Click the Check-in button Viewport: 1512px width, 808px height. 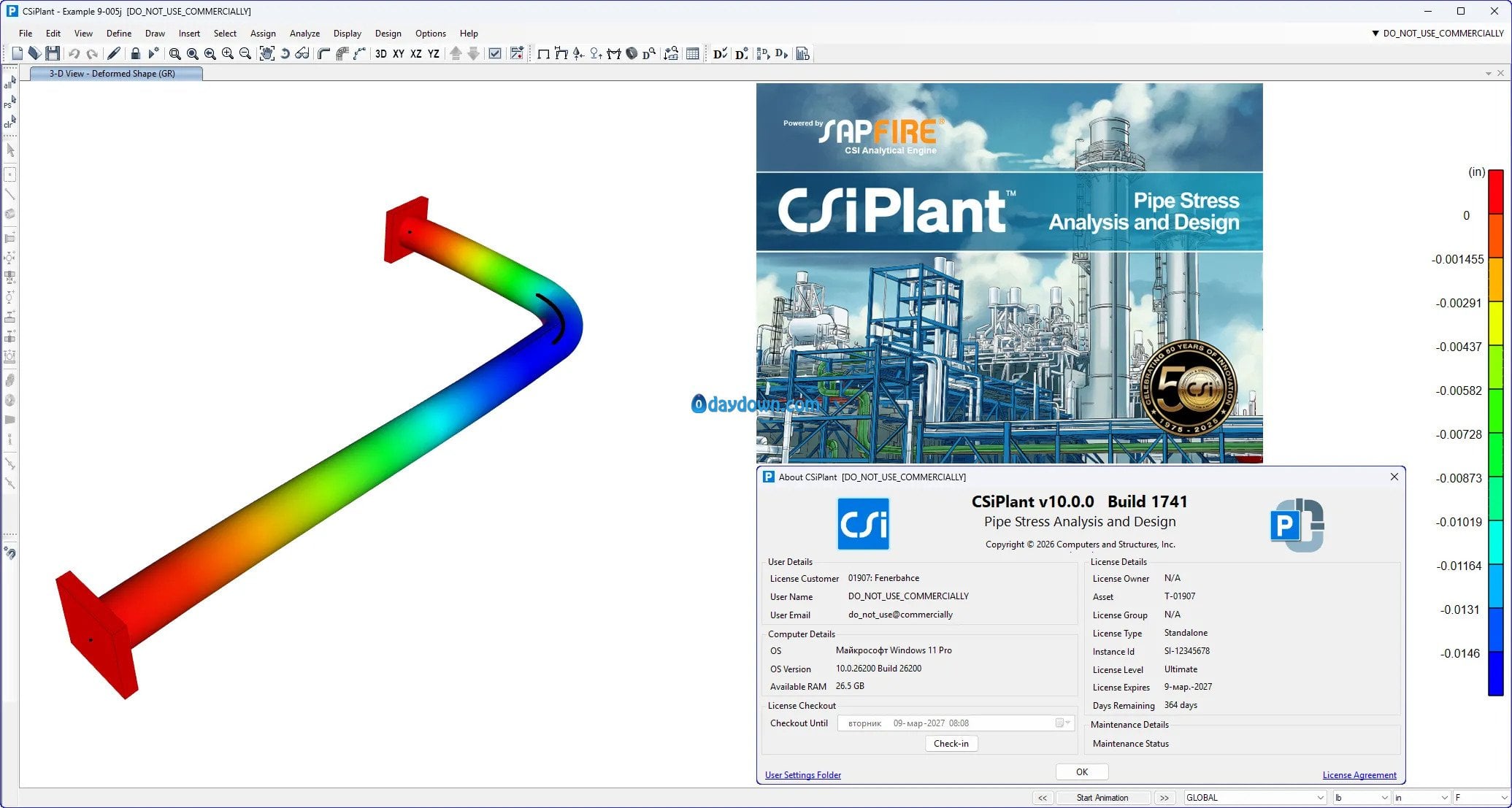click(x=951, y=744)
